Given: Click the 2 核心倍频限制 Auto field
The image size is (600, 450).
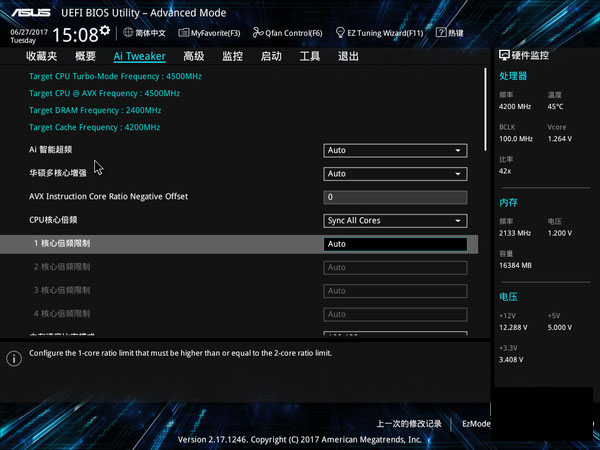Looking at the screenshot, I should pyautogui.click(x=395, y=267).
